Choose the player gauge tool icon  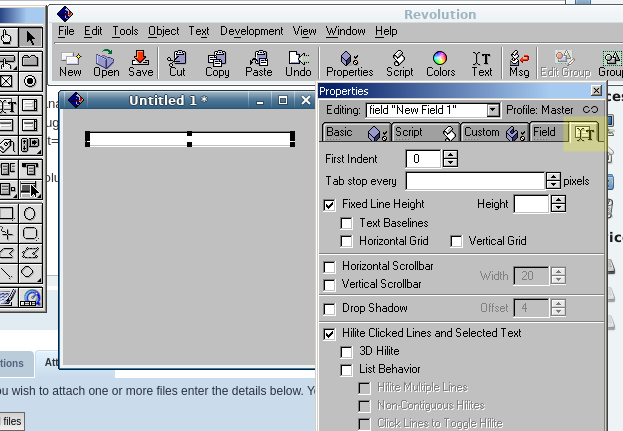point(30,298)
